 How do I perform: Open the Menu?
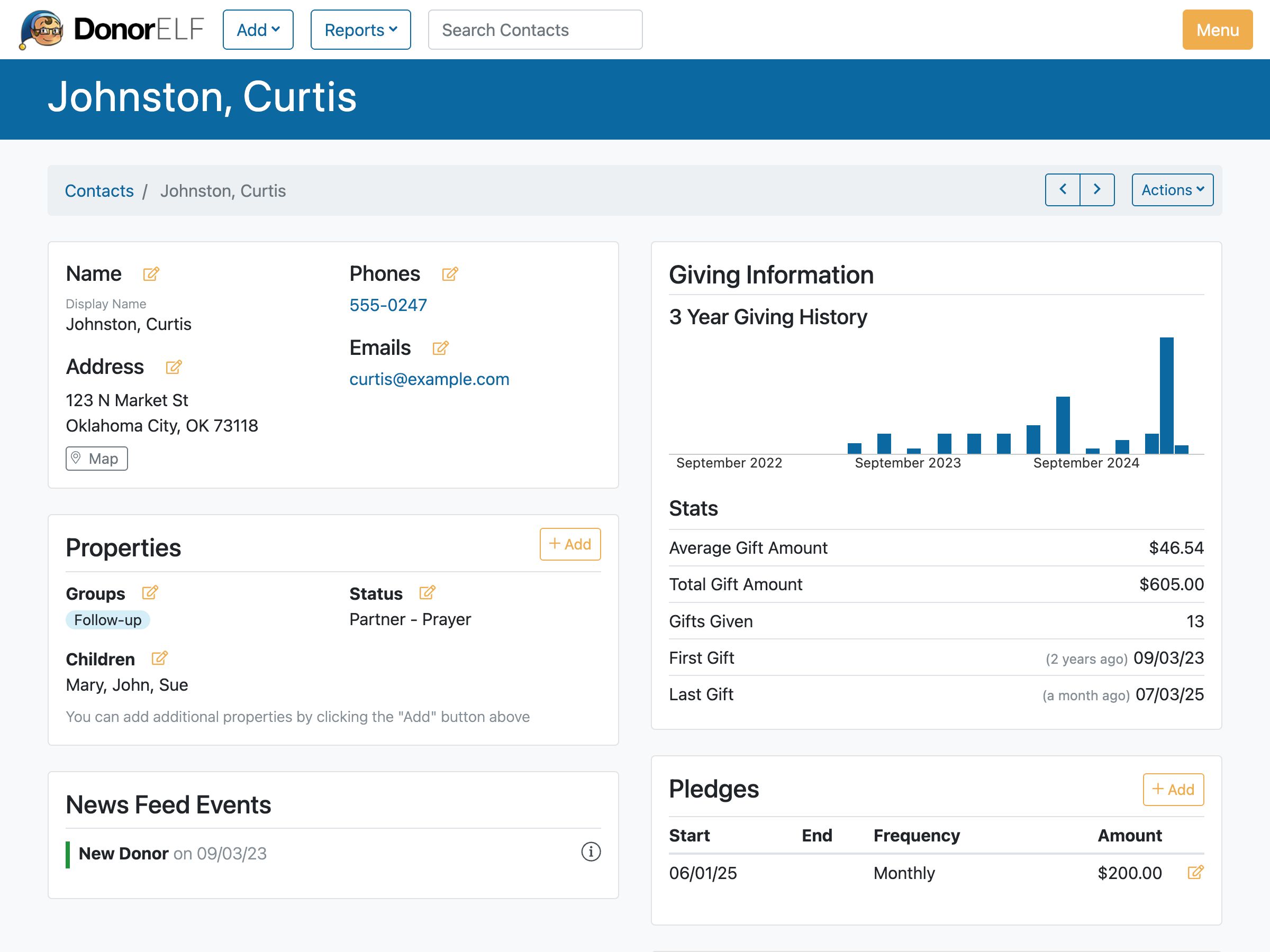1217,30
